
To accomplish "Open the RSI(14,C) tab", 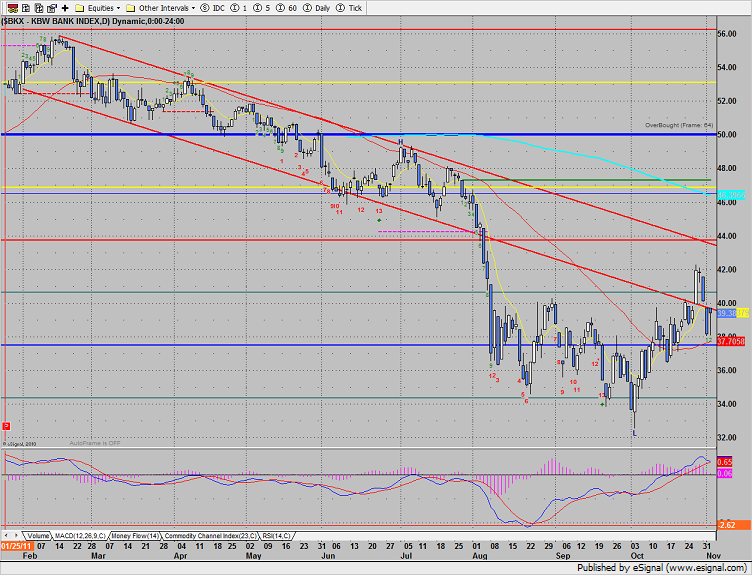I will click(277, 536).
